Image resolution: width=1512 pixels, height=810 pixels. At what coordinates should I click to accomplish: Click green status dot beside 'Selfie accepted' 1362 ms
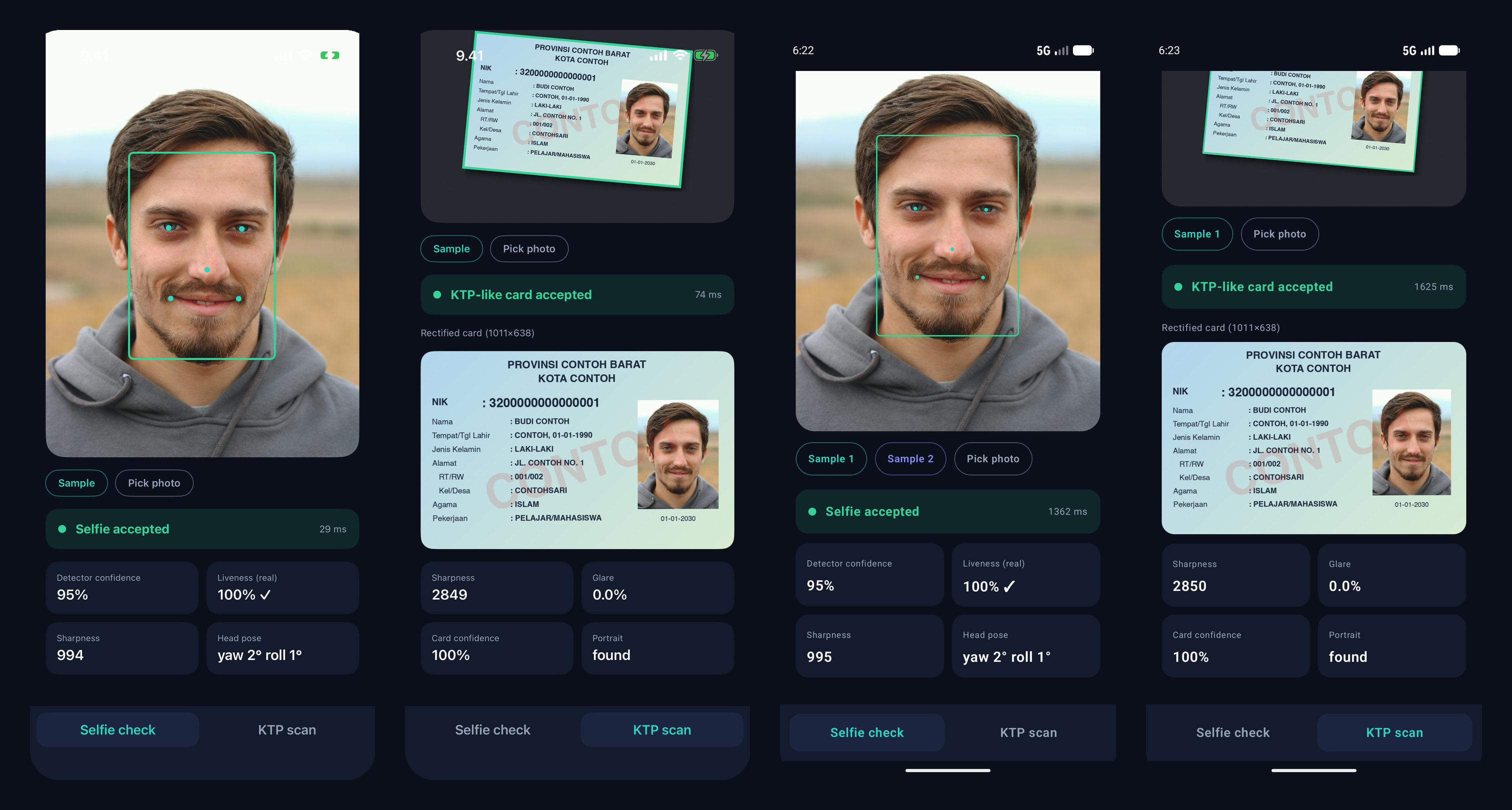[812, 511]
